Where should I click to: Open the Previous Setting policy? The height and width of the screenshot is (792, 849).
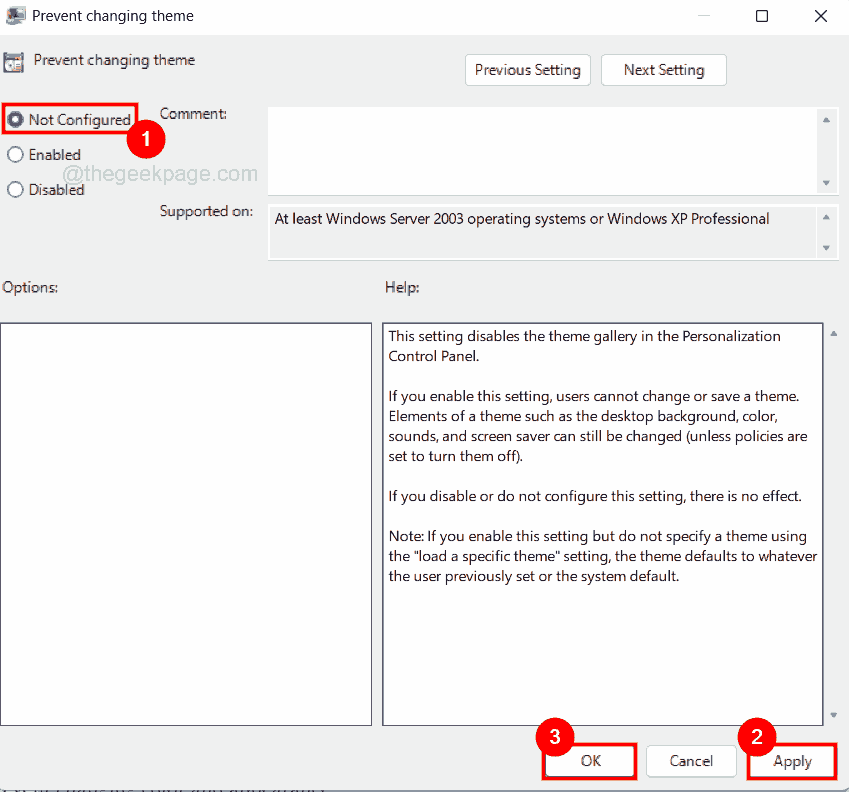tap(527, 70)
